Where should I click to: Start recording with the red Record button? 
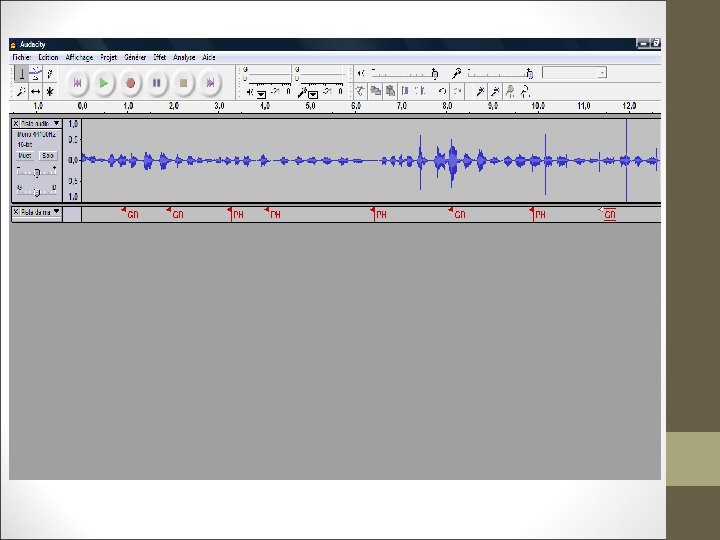click(130, 83)
